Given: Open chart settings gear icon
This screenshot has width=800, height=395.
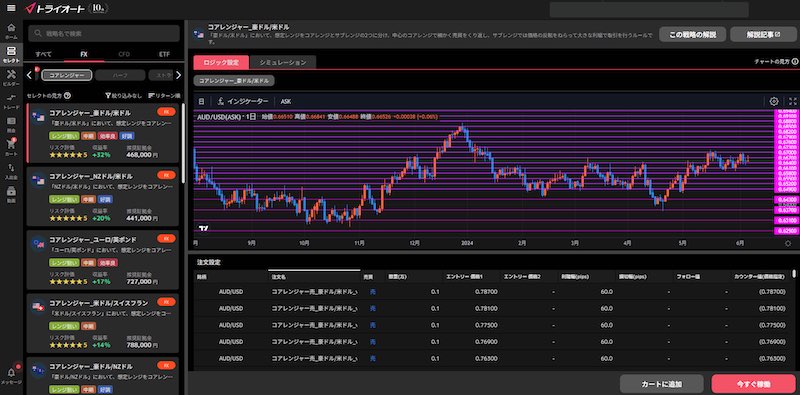Looking at the screenshot, I should (774, 101).
